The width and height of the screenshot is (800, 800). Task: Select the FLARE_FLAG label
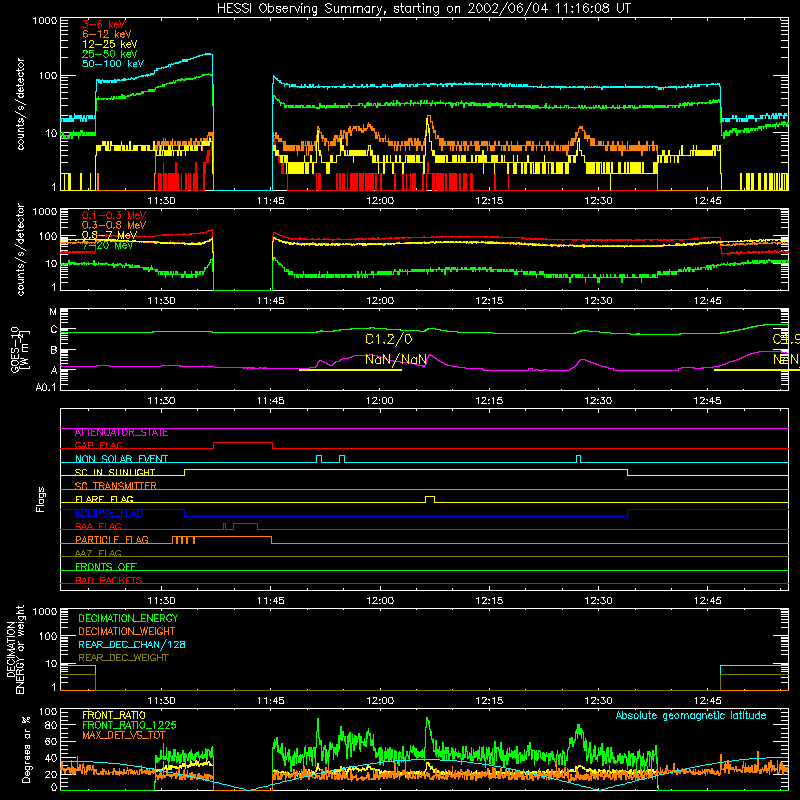(x=104, y=499)
